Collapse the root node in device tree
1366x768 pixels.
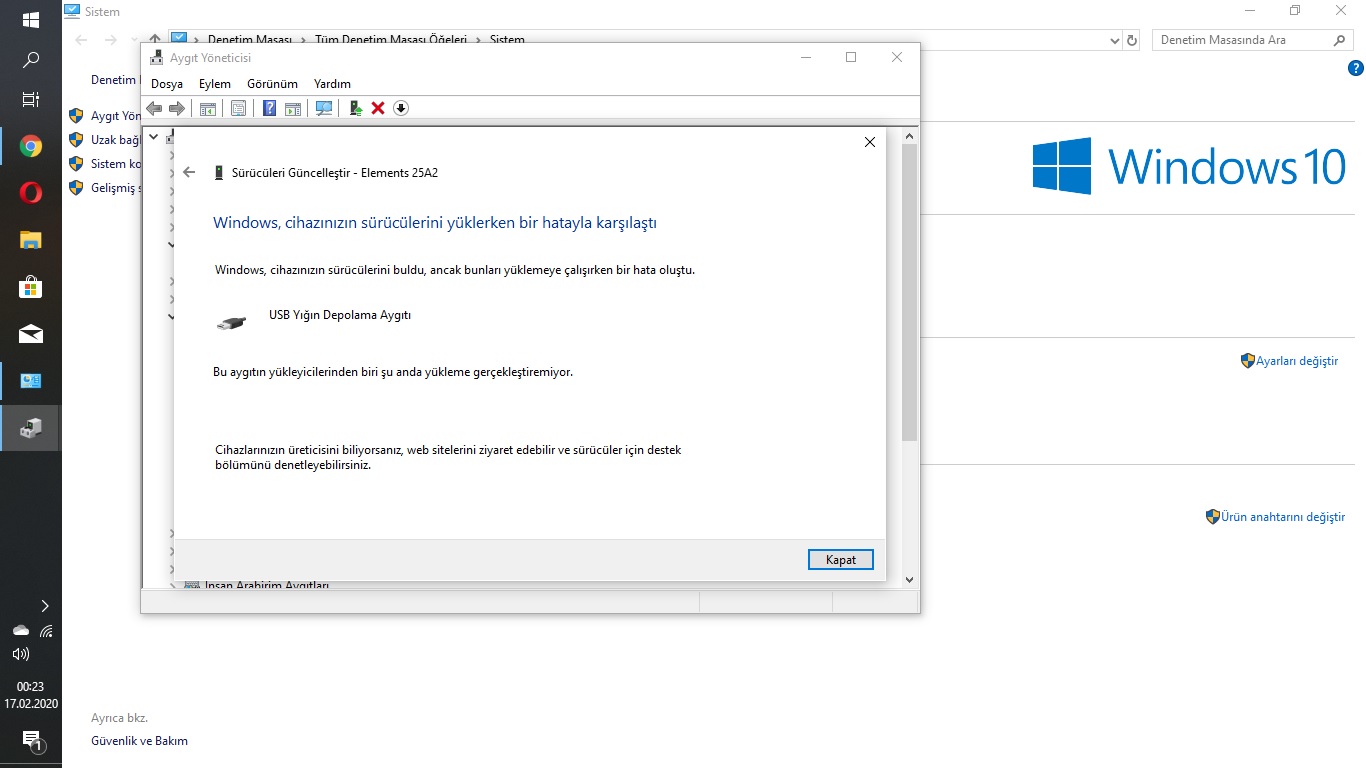click(154, 135)
